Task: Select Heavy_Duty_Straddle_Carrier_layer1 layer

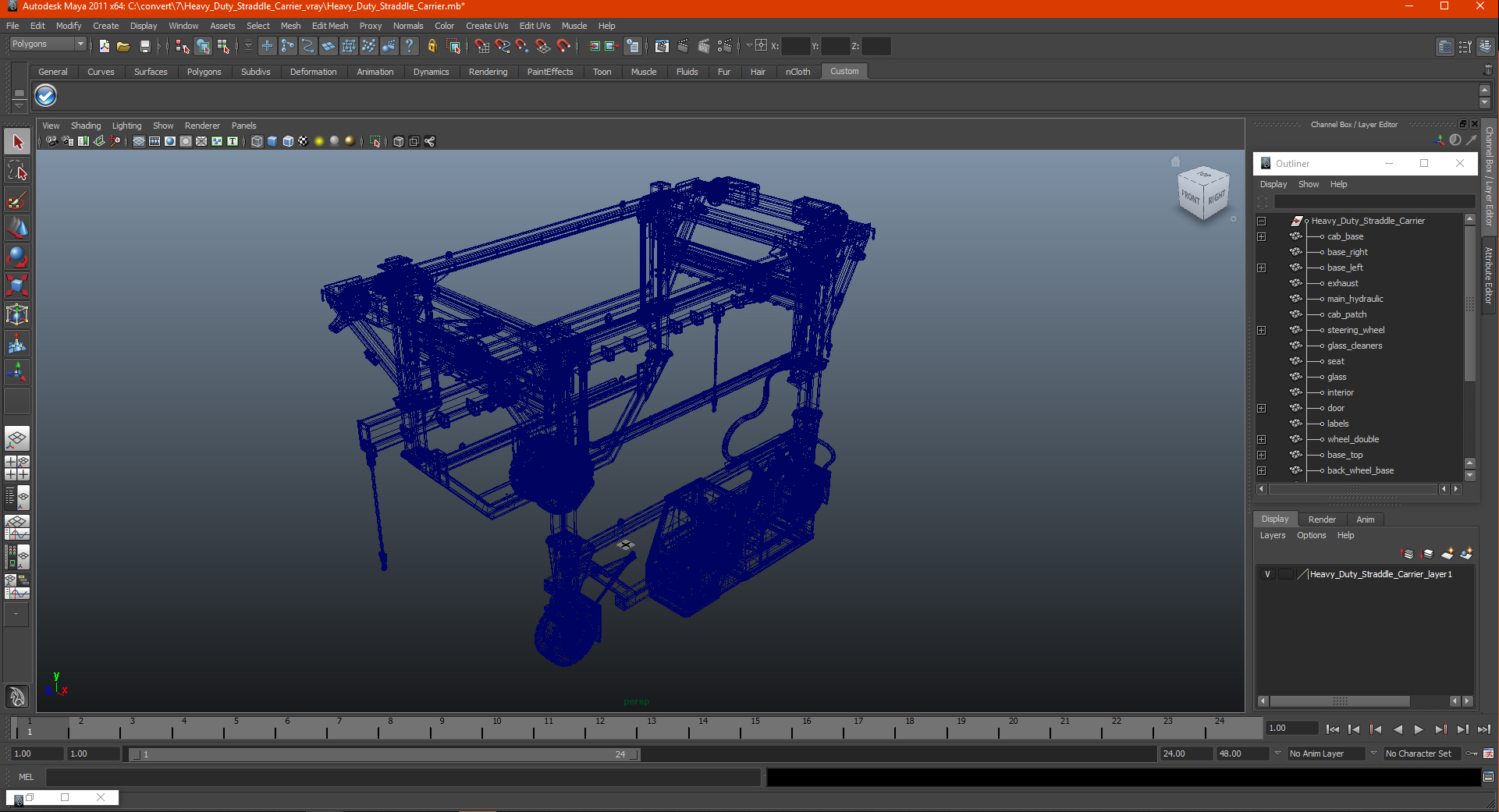Action: click(1380, 574)
